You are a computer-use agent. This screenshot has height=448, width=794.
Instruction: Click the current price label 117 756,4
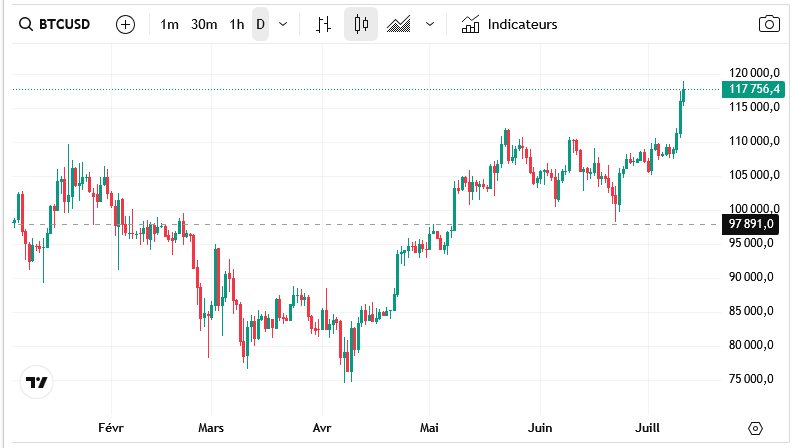754,90
